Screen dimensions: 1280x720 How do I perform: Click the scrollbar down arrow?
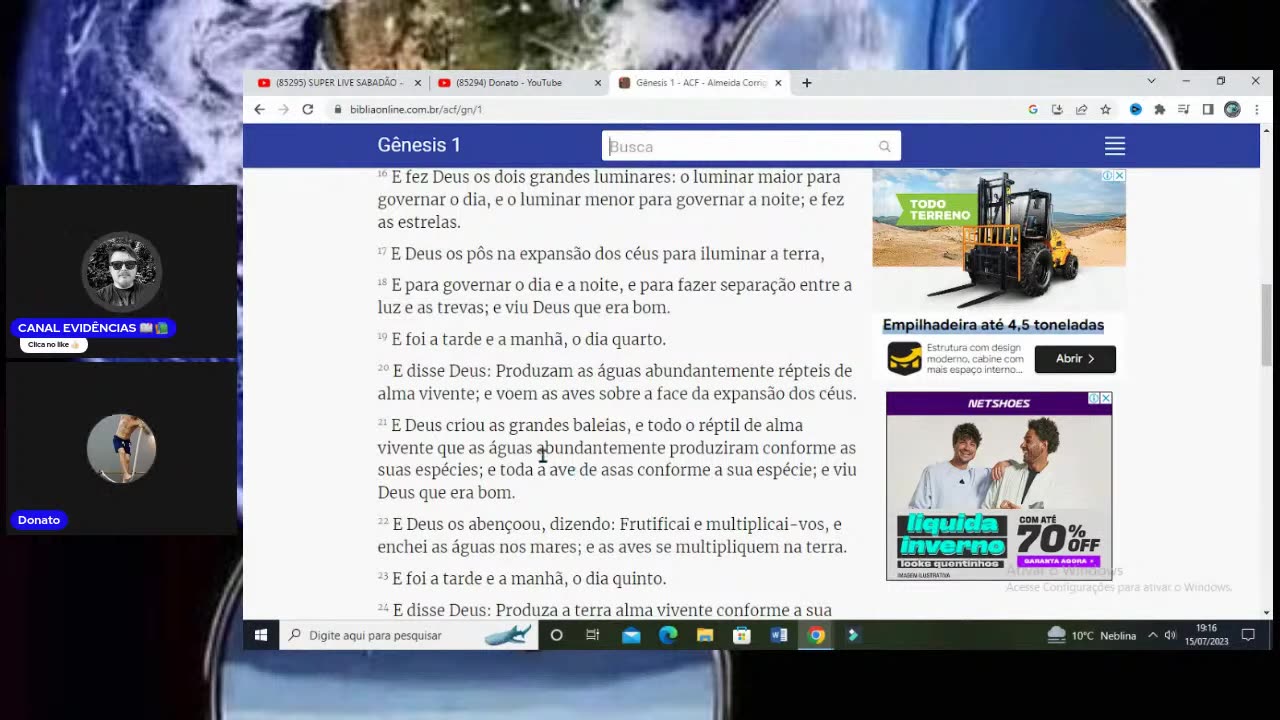click(1266, 612)
